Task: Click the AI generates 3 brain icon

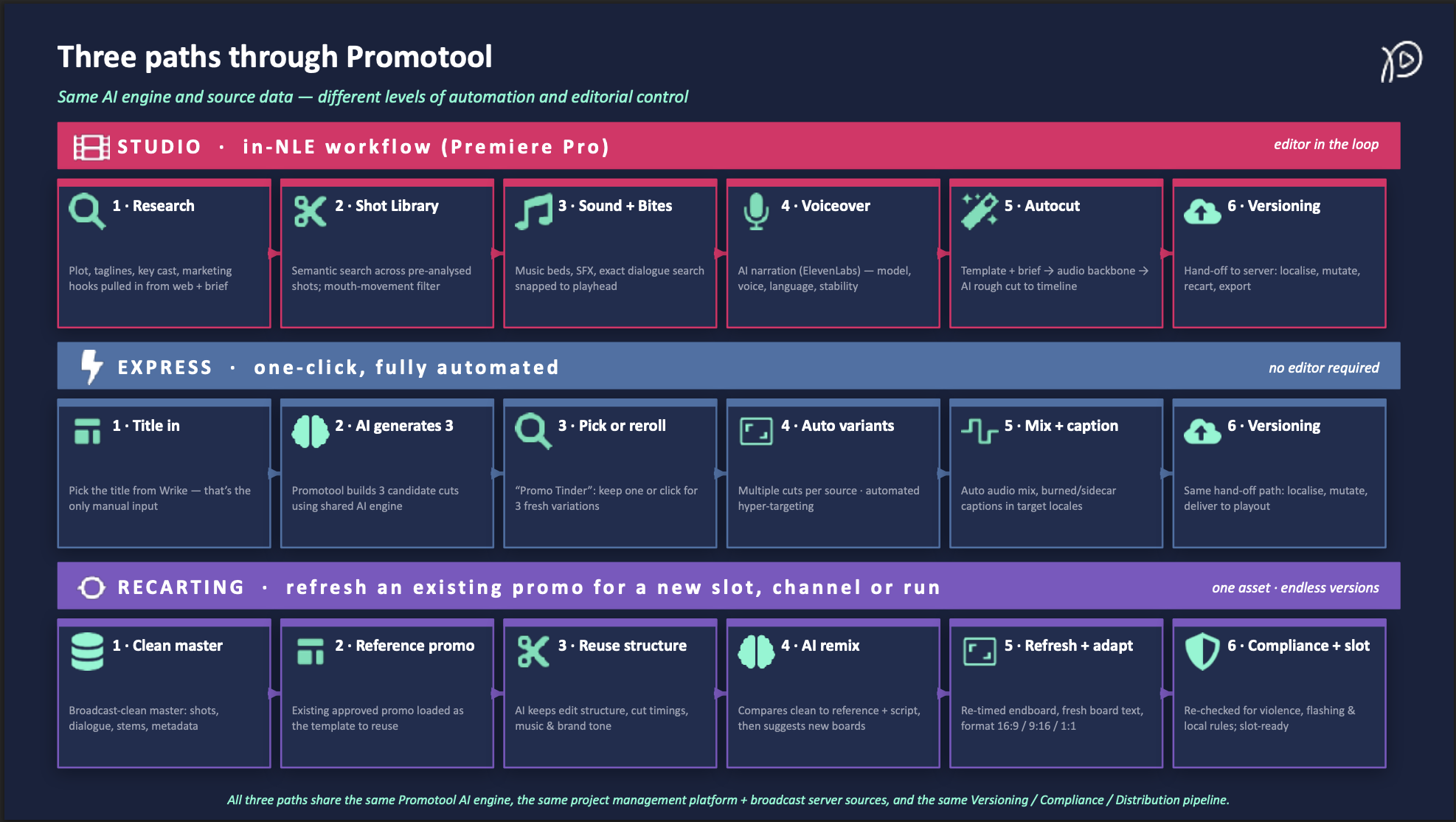Action: coord(311,432)
